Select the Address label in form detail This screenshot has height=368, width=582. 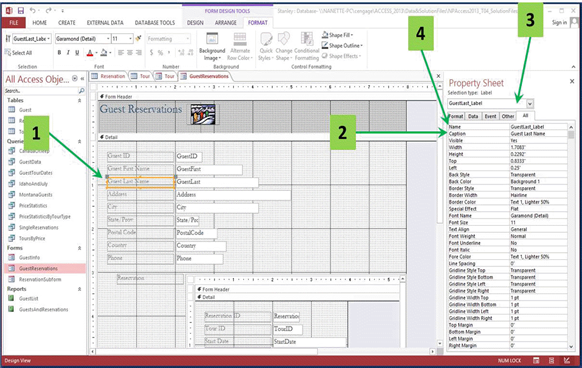[x=140, y=194]
